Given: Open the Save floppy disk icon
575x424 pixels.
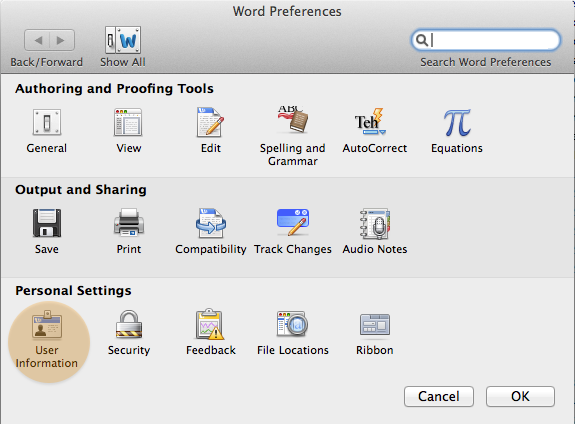Looking at the screenshot, I should 47,223.
